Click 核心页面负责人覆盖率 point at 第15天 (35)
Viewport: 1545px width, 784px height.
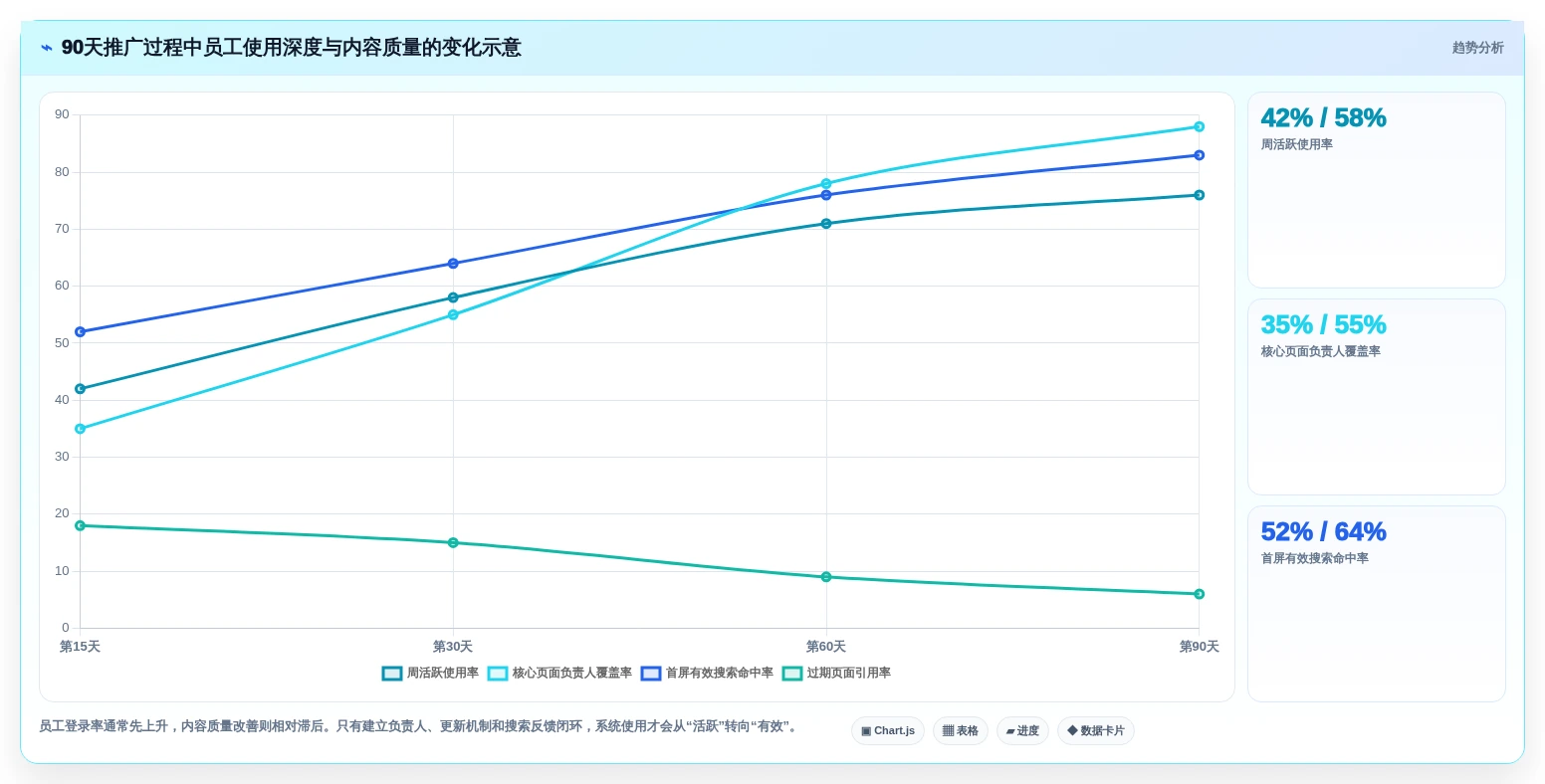tap(80, 429)
